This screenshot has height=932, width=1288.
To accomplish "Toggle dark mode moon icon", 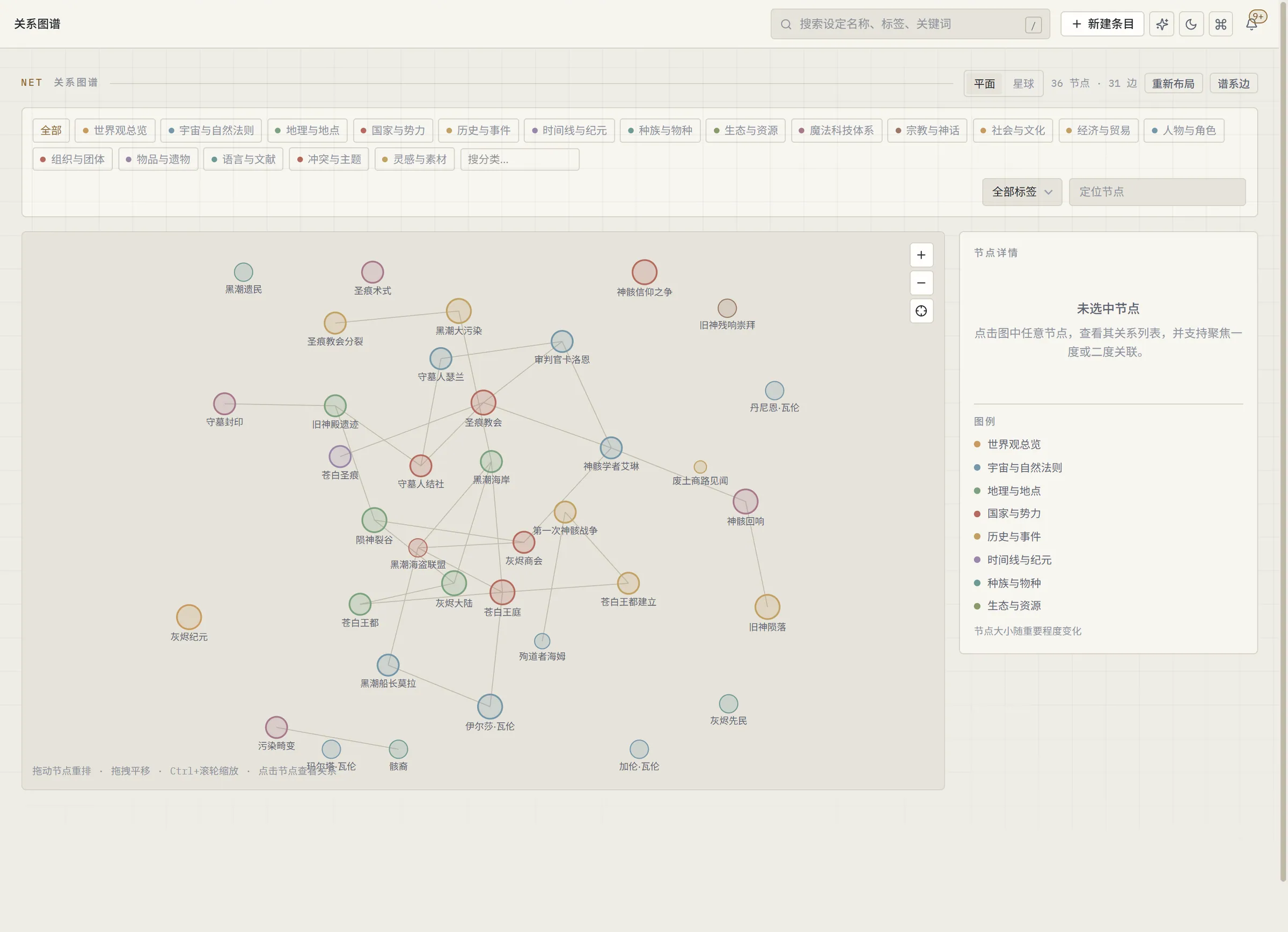I will tap(1191, 24).
